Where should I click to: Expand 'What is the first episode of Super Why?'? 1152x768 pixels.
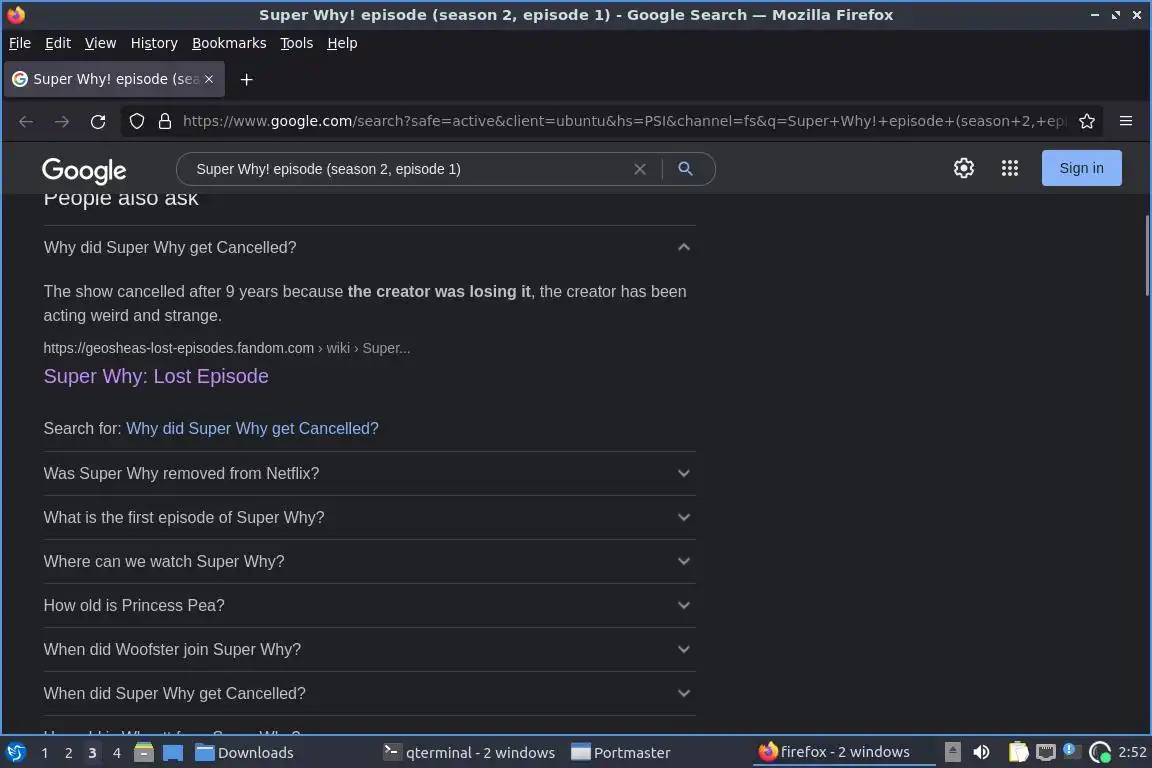tap(370, 517)
